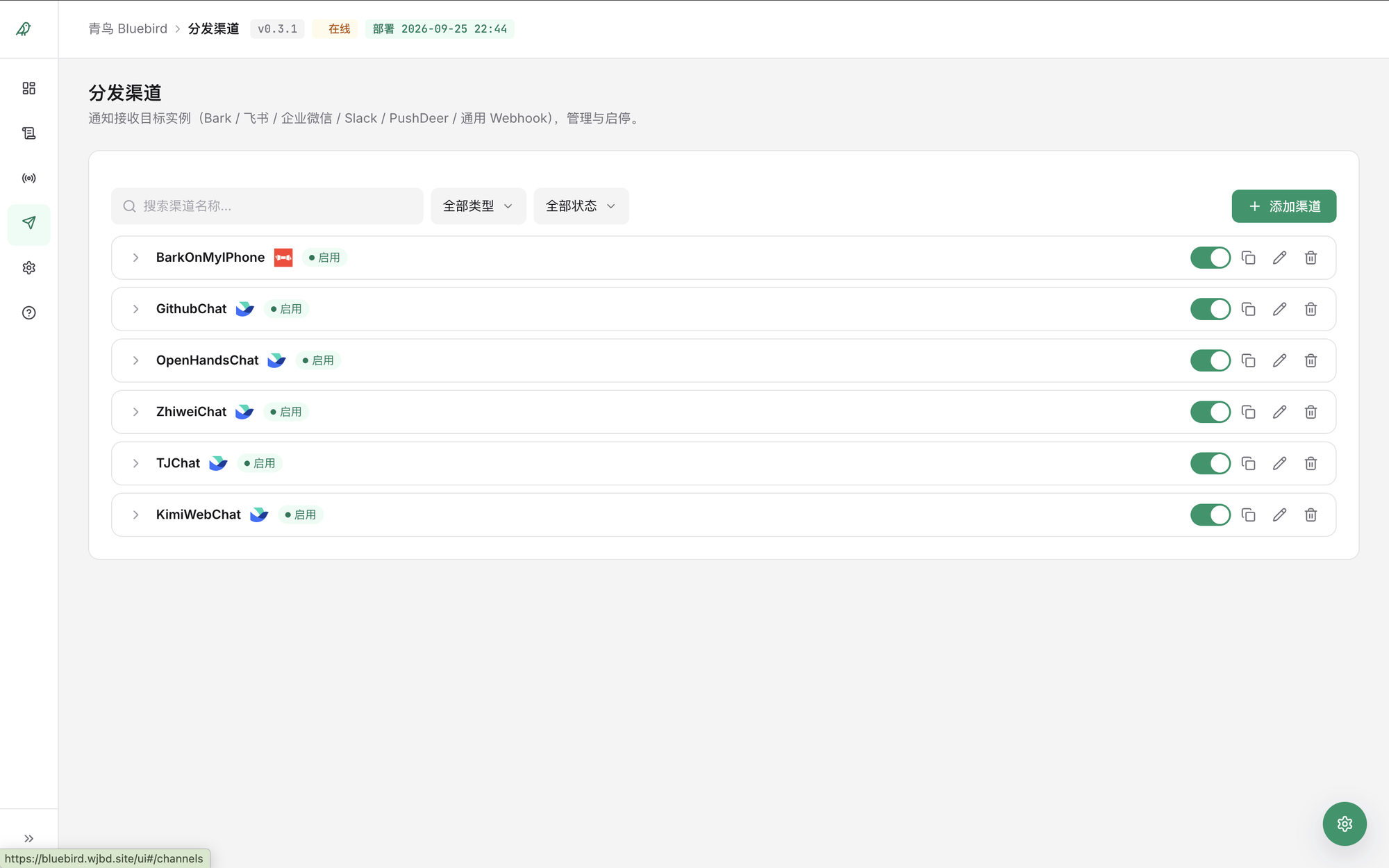Viewport: 1389px width, 868px height.
Task: Expand the ZhiweiChat row chevron
Action: [x=136, y=412]
